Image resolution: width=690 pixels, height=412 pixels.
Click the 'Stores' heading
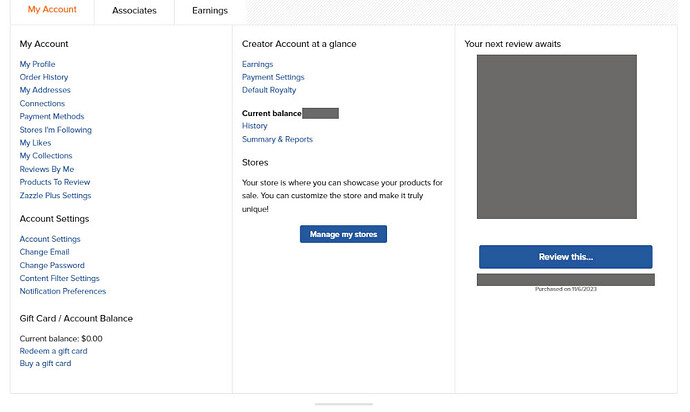[255, 162]
